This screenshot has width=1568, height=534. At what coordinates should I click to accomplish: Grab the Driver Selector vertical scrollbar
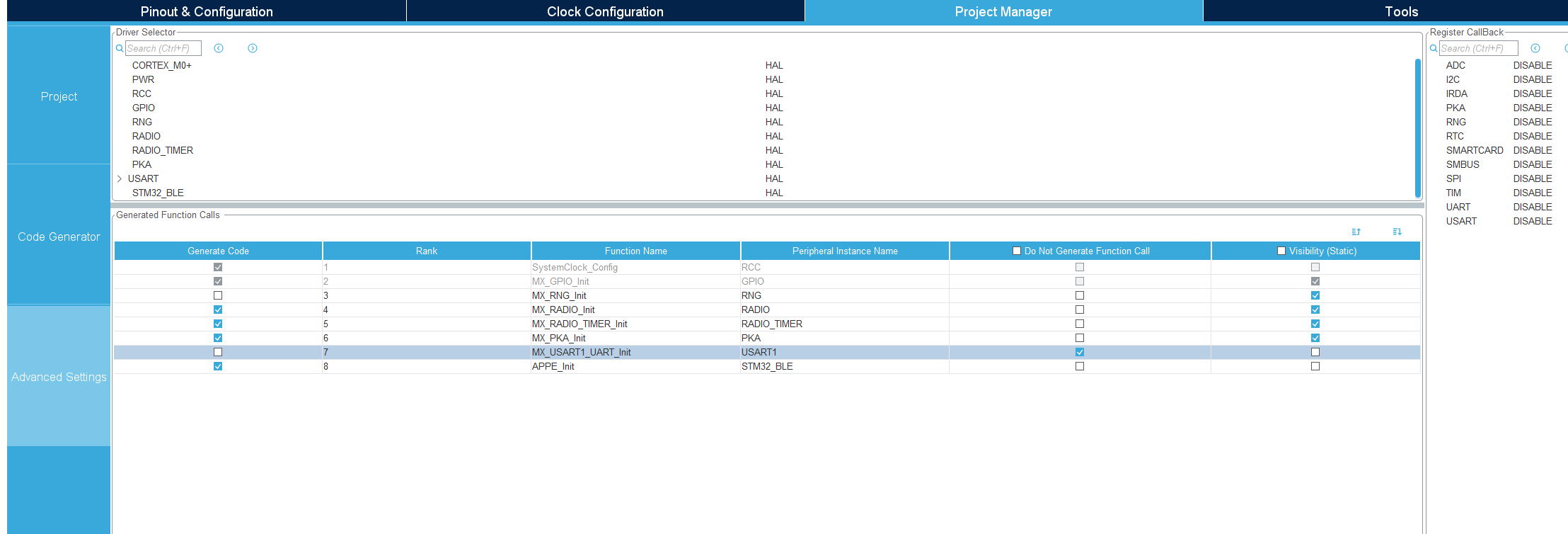point(1417,127)
